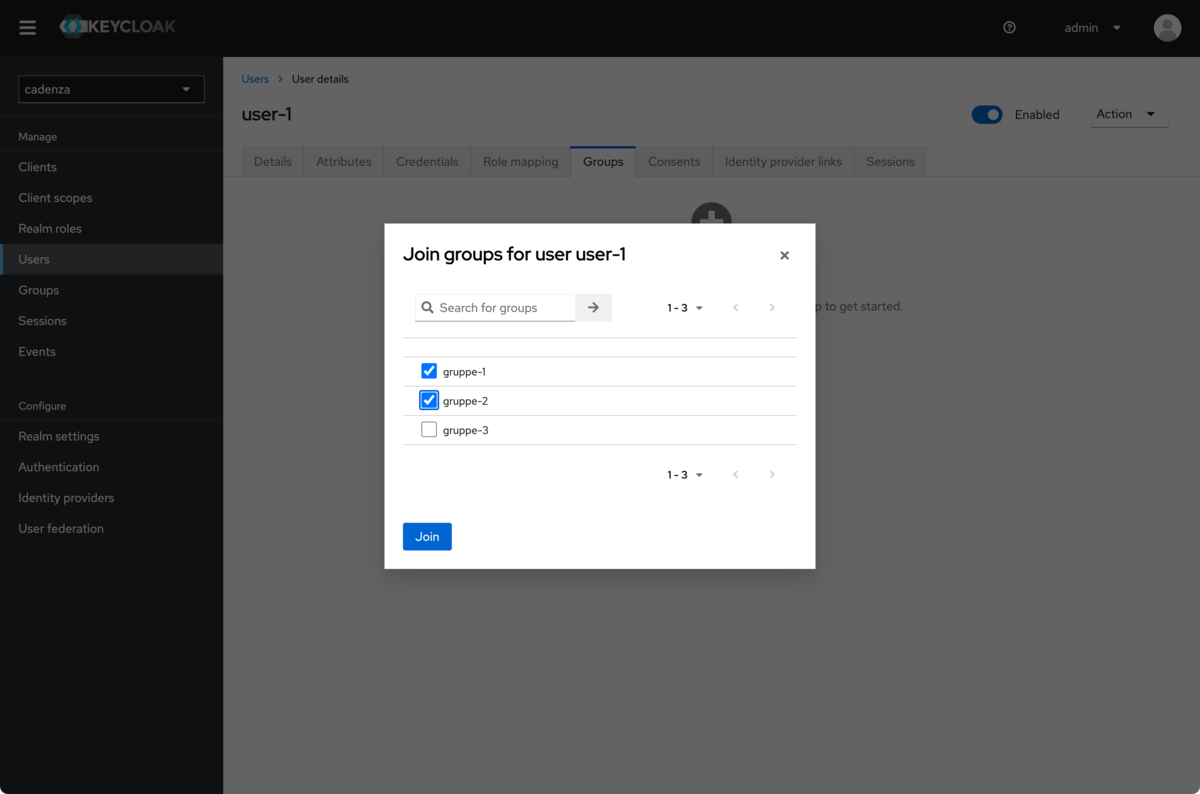Check the gruppe-3 checkbox
The height and width of the screenshot is (794, 1200).
429,428
